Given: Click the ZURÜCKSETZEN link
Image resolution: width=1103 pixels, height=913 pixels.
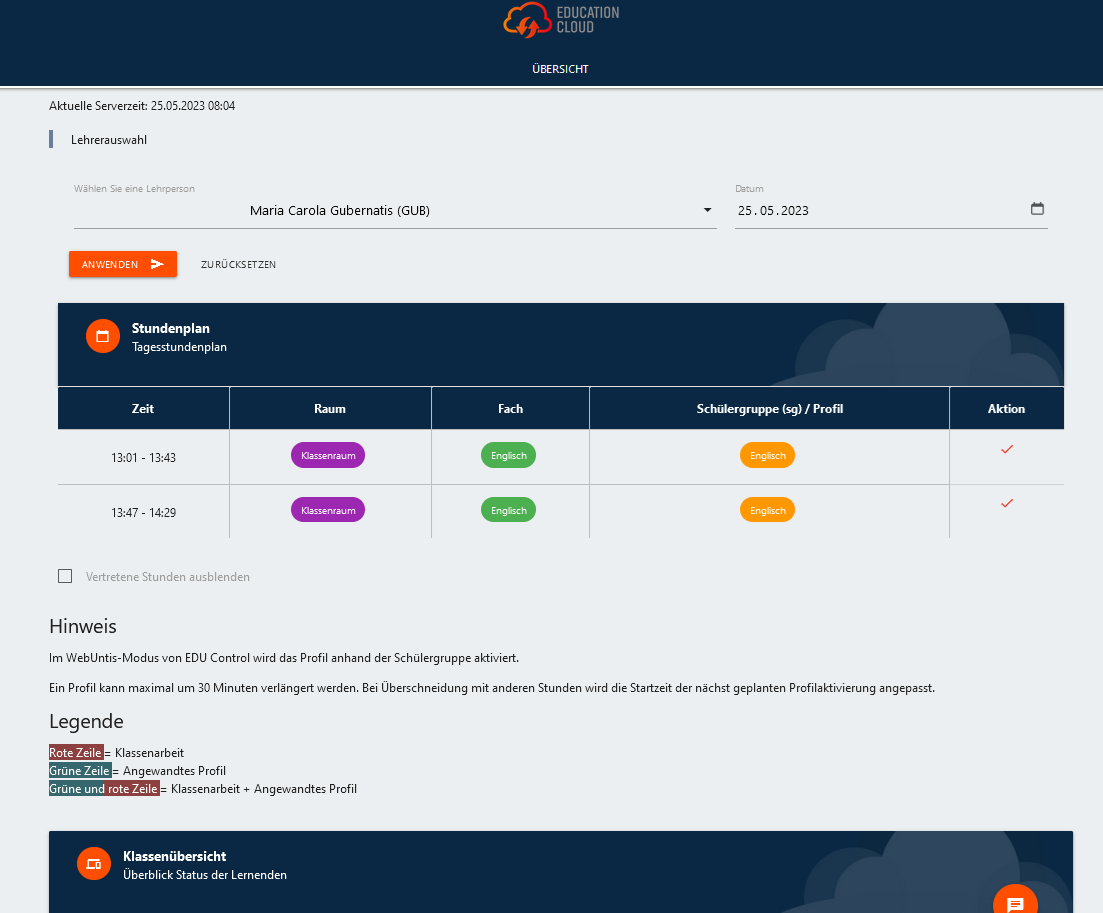Looking at the screenshot, I should point(238,264).
